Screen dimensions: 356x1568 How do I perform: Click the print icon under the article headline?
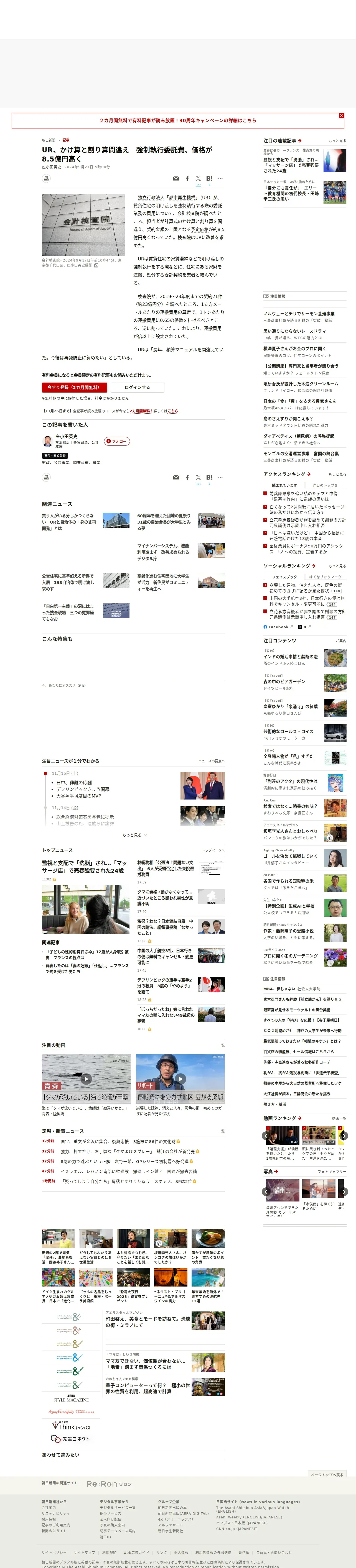(46, 178)
